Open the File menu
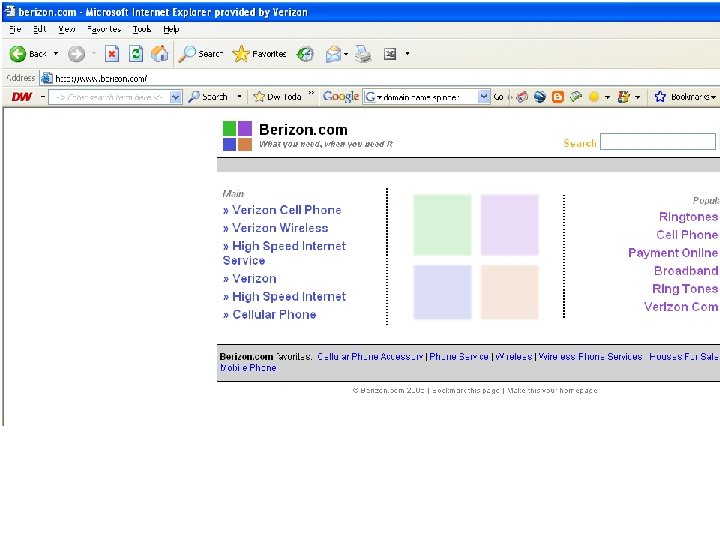Screen dimensions: 720x540 15,29
